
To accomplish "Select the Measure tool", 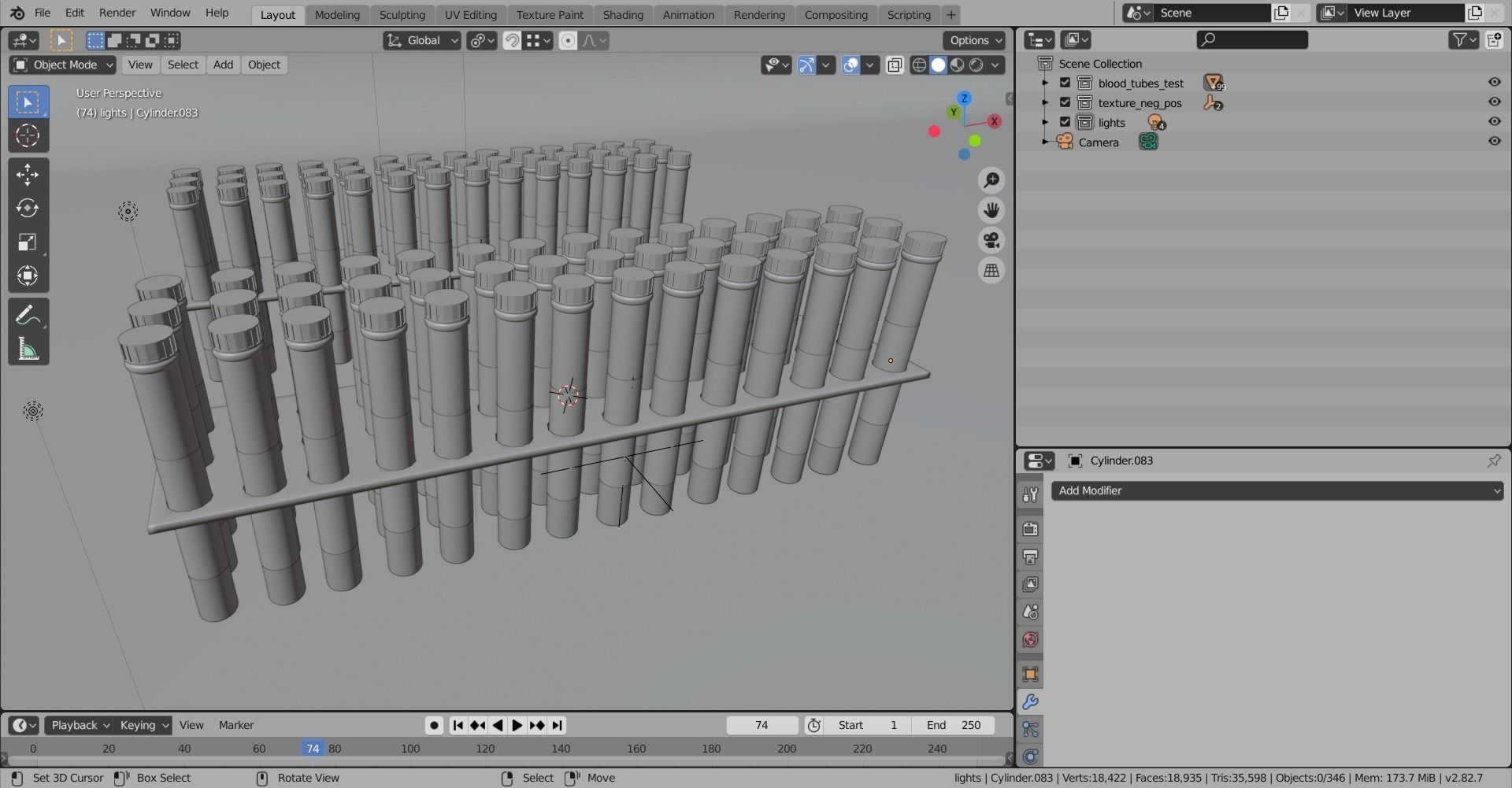I will [28, 349].
